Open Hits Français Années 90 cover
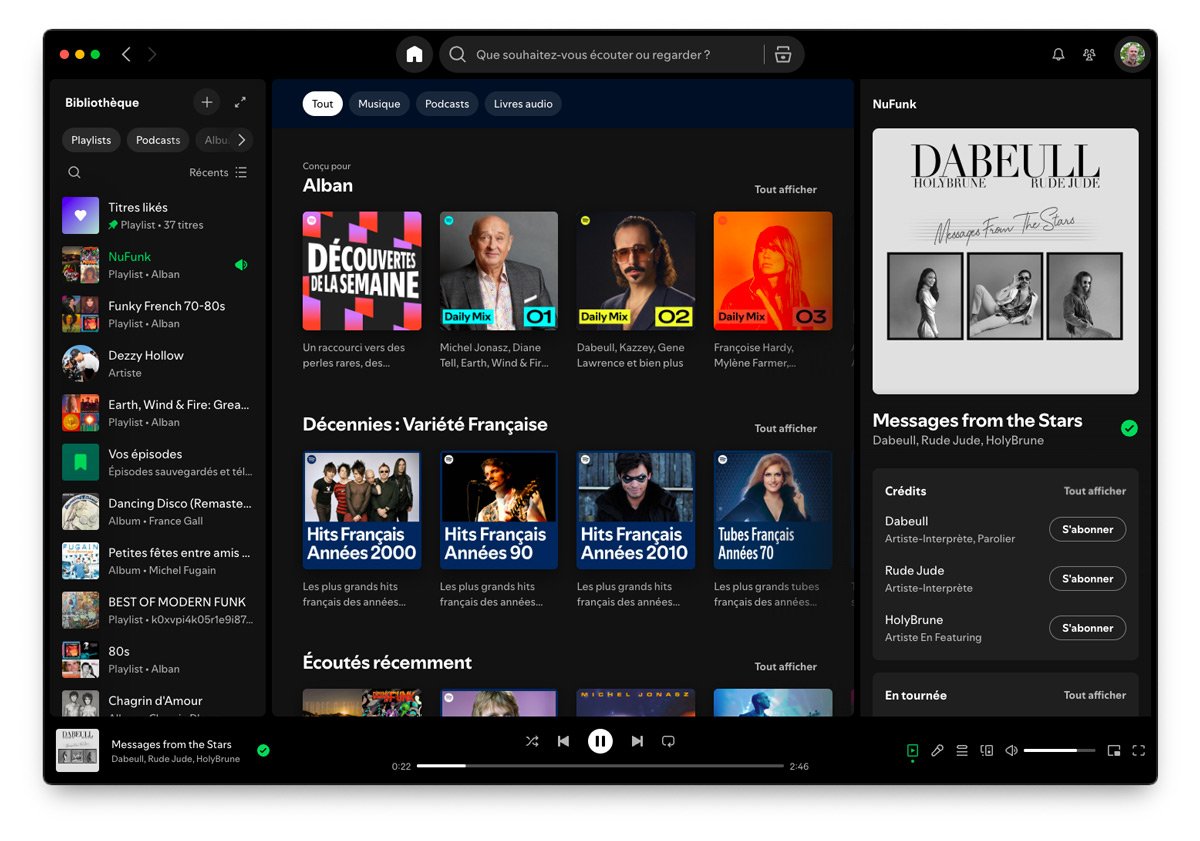This screenshot has height=841, width=1200. click(x=499, y=510)
